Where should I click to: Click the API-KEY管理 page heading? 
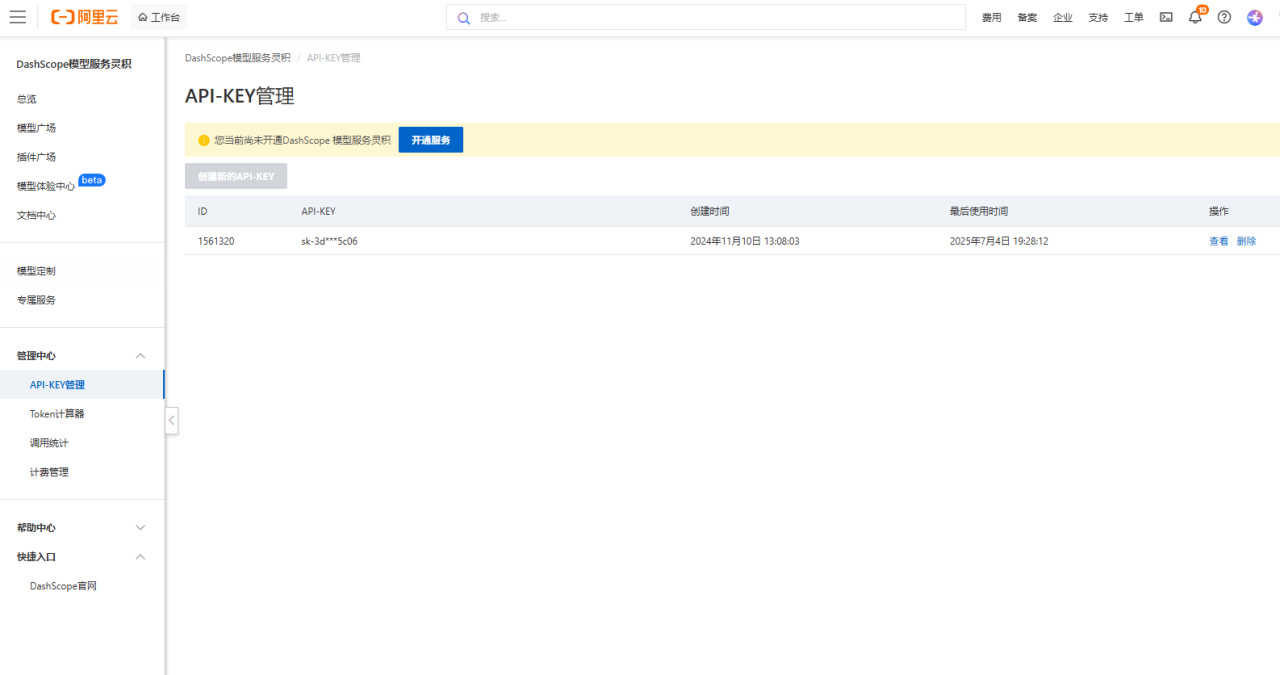point(240,96)
